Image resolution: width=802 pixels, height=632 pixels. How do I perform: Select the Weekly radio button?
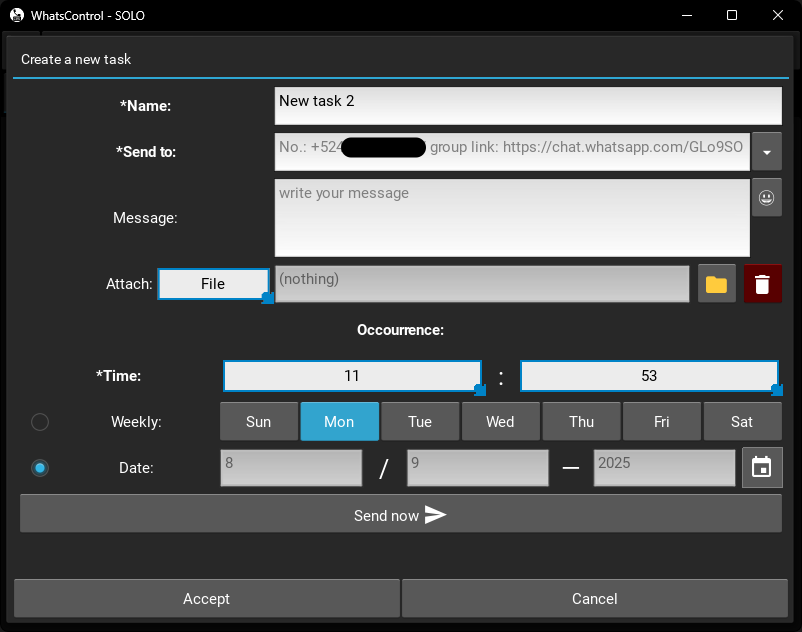pos(40,422)
